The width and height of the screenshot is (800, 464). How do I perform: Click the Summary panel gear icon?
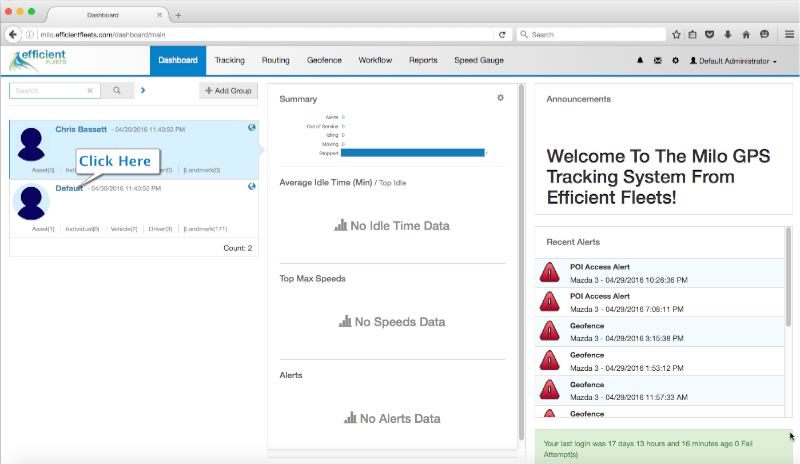pos(501,97)
